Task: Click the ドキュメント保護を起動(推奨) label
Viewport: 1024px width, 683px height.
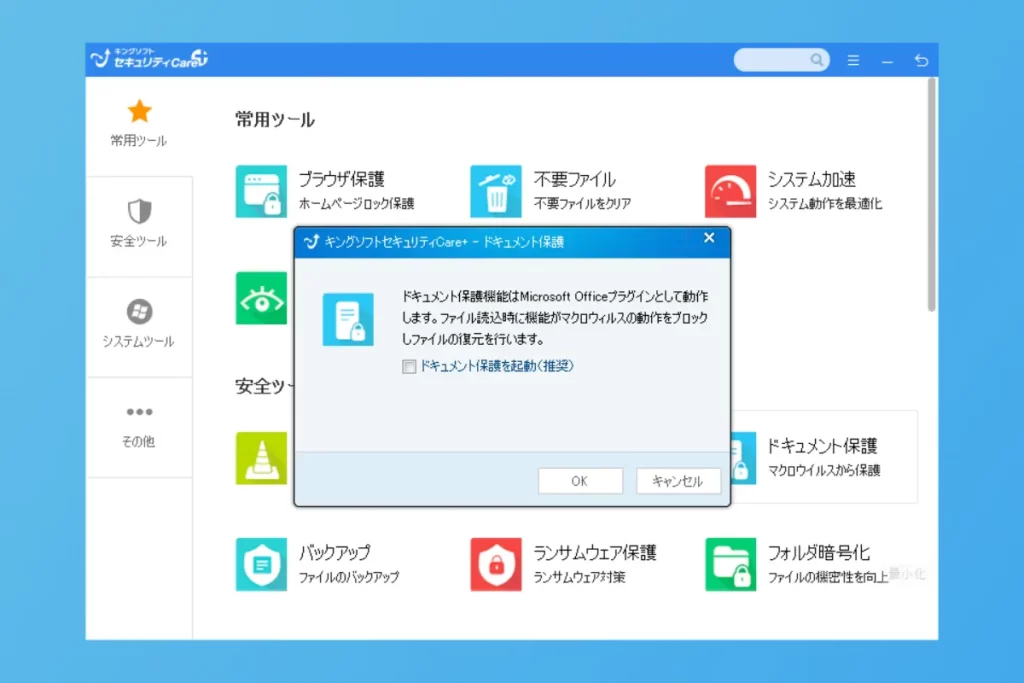Action: point(496,366)
